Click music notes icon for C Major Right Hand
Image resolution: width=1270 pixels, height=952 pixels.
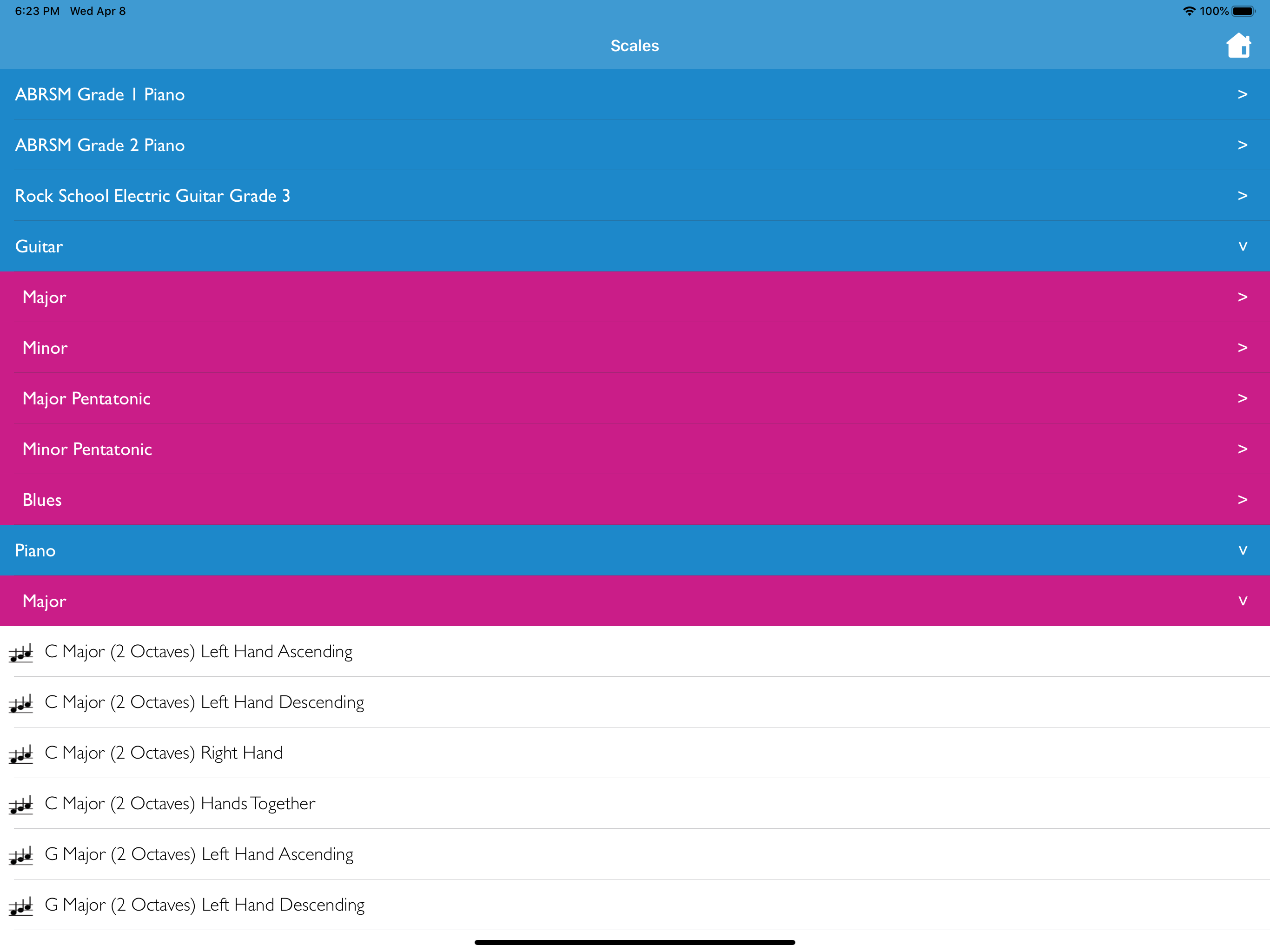tap(21, 754)
